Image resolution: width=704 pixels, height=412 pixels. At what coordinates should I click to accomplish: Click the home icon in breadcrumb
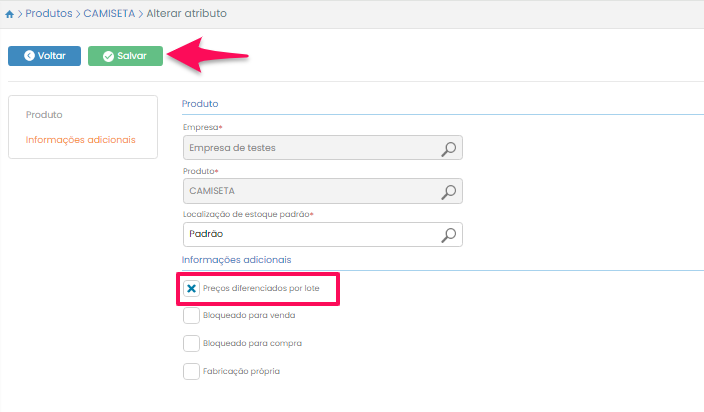point(11,14)
